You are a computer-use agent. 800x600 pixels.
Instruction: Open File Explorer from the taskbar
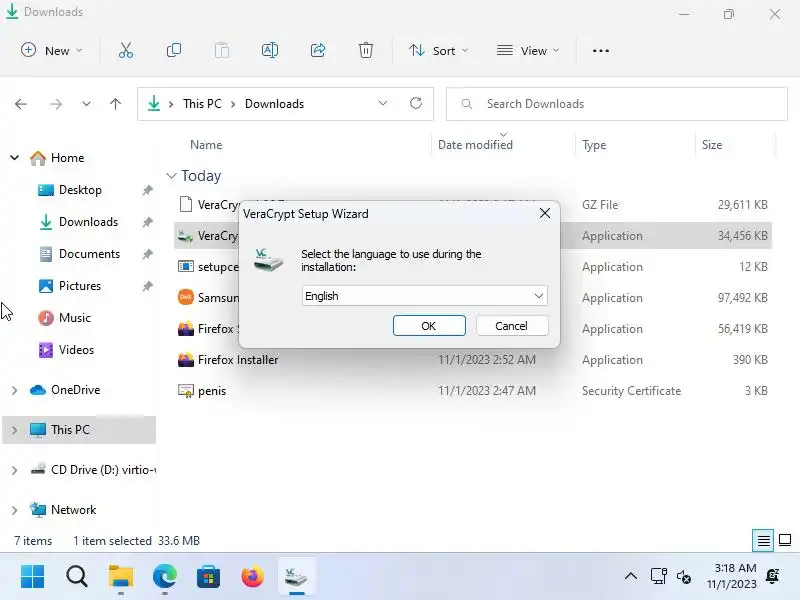pyautogui.click(x=121, y=577)
